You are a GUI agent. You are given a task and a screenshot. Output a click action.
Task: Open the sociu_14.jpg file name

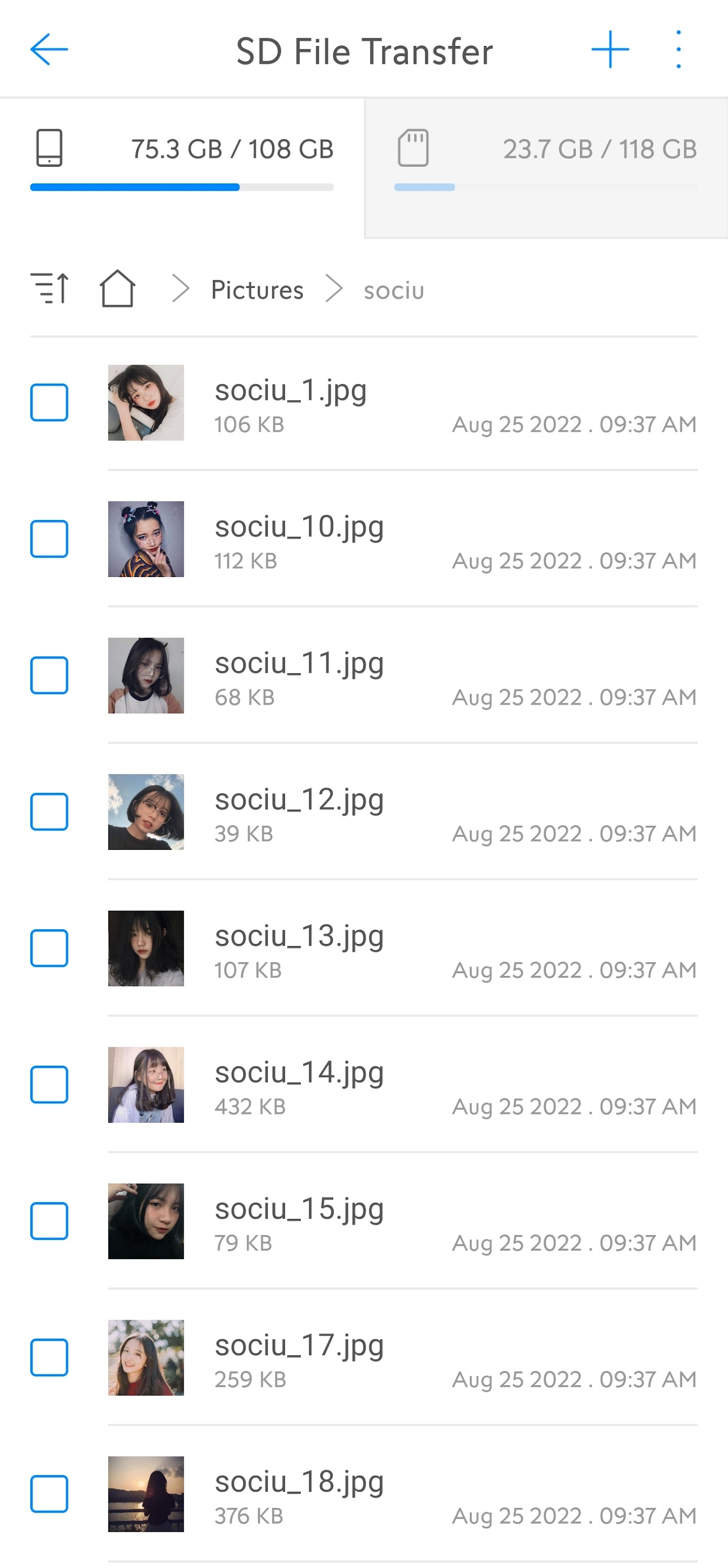point(299,1073)
